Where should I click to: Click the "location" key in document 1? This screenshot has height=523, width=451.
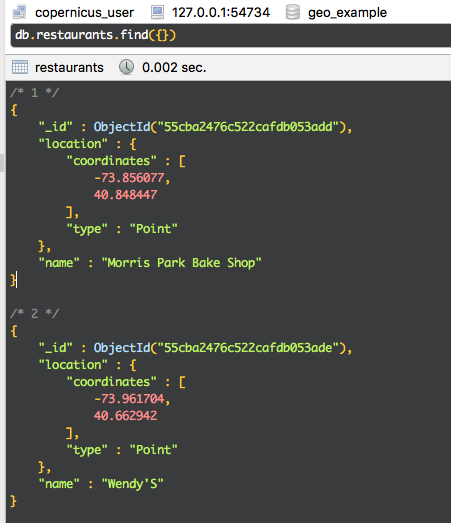coord(73,144)
